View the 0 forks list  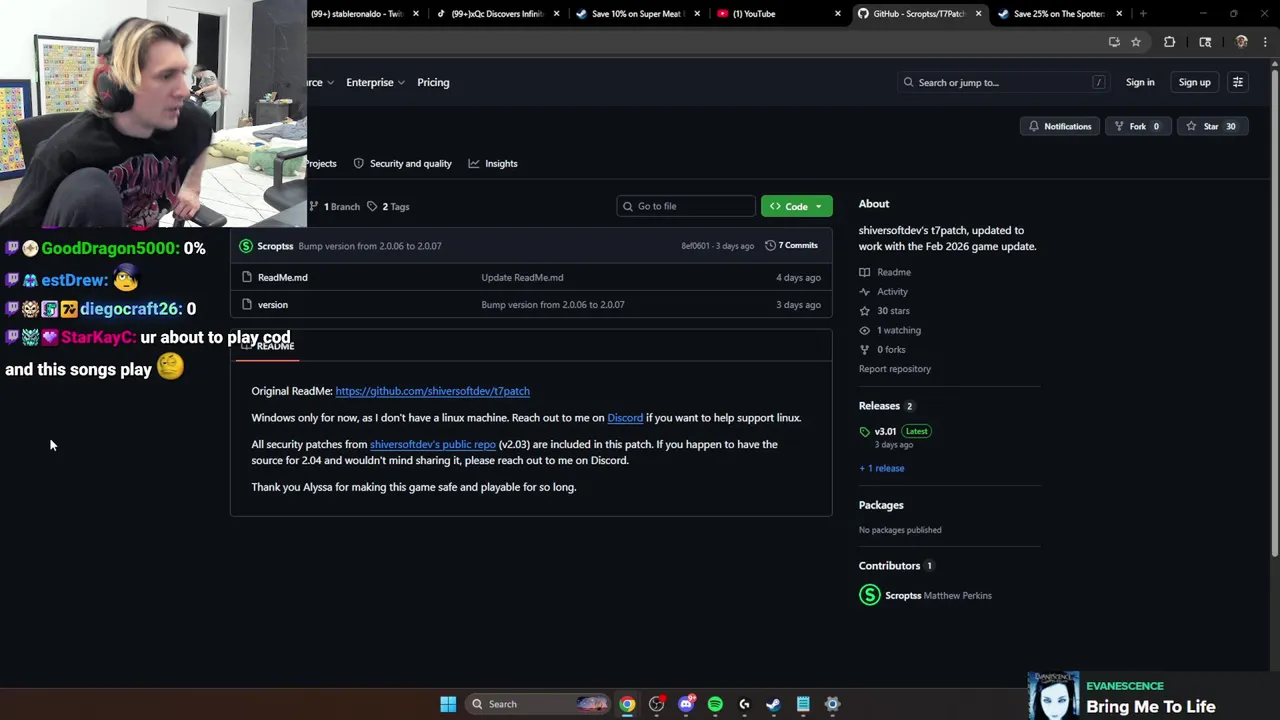pyautogui.click(x=883, y=349)
